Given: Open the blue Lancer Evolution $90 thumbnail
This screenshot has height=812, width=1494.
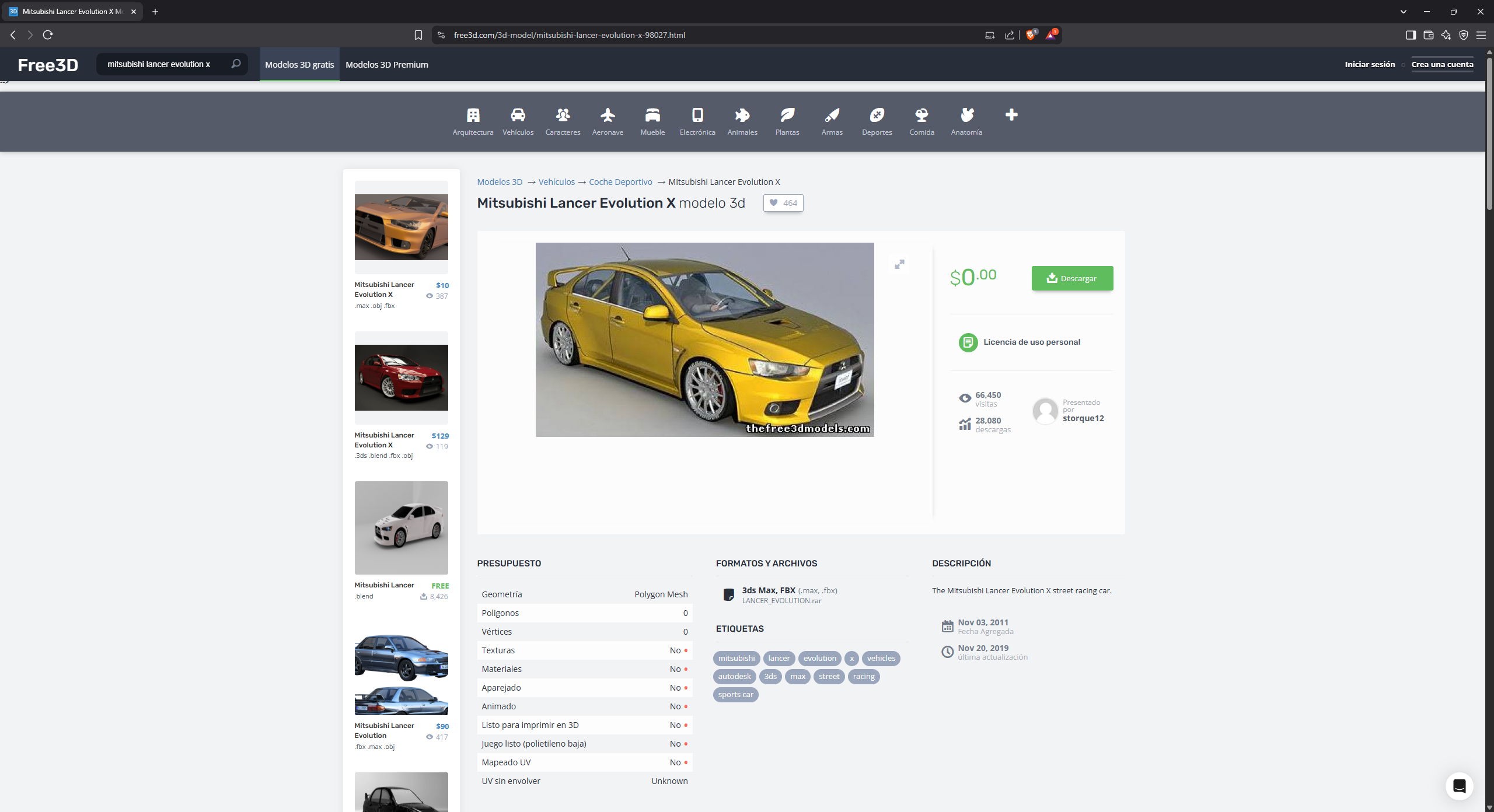Looking at the screenshot, I should pyautogui.click(x=402, y=675).
